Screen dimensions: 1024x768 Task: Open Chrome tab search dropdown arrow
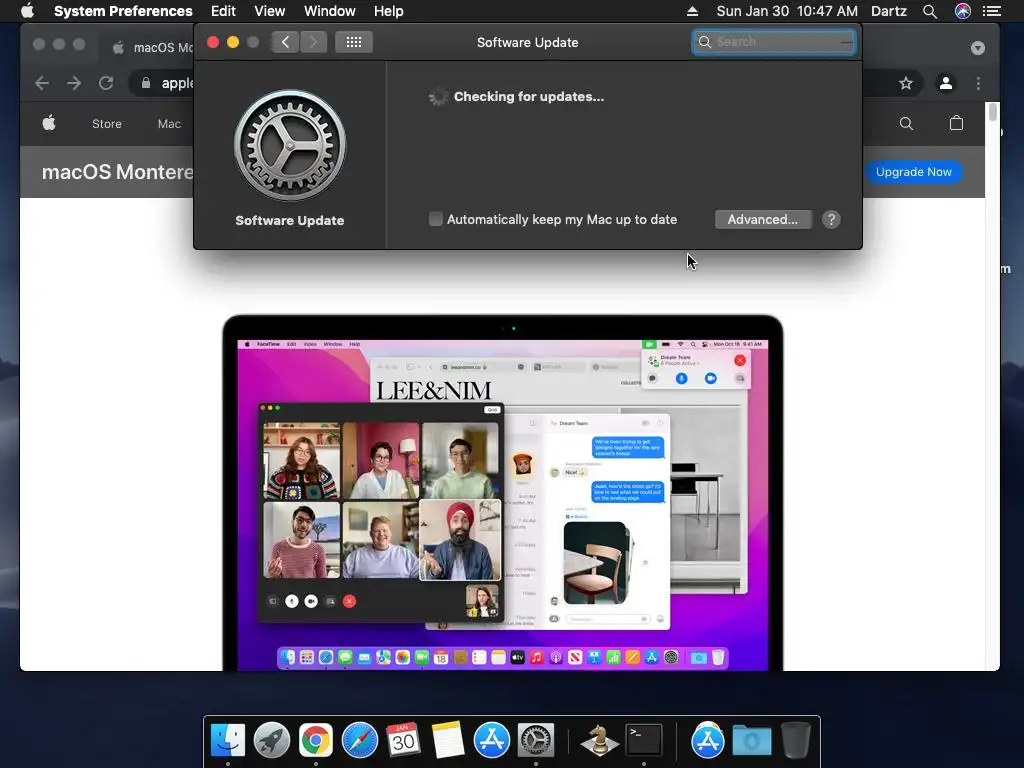click(978, 48)
